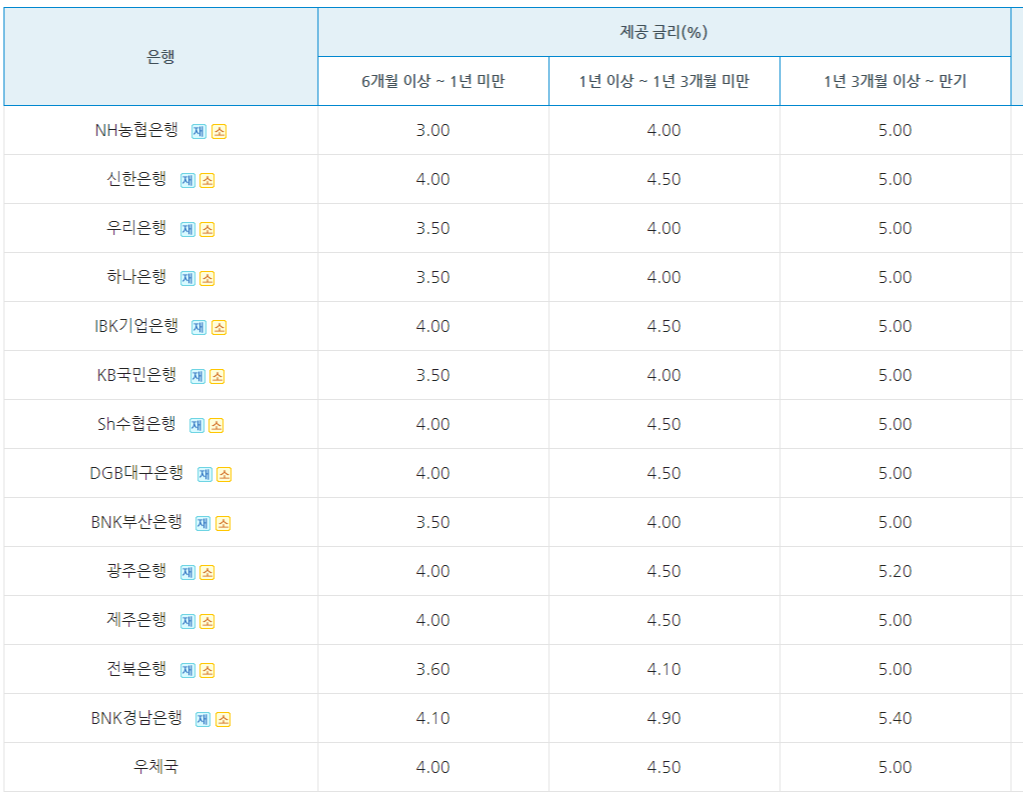This screenshot has height=800, width=1023.
Task: Click 전북은행's 3.60 rate cell
Action: click(x=433, y=669)
